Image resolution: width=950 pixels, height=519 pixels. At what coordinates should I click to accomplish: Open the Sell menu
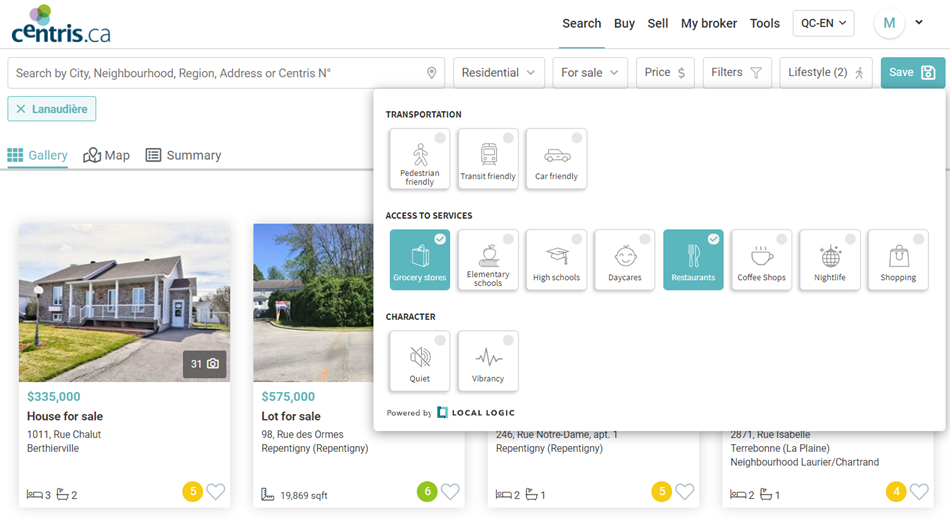pos(657,24)
